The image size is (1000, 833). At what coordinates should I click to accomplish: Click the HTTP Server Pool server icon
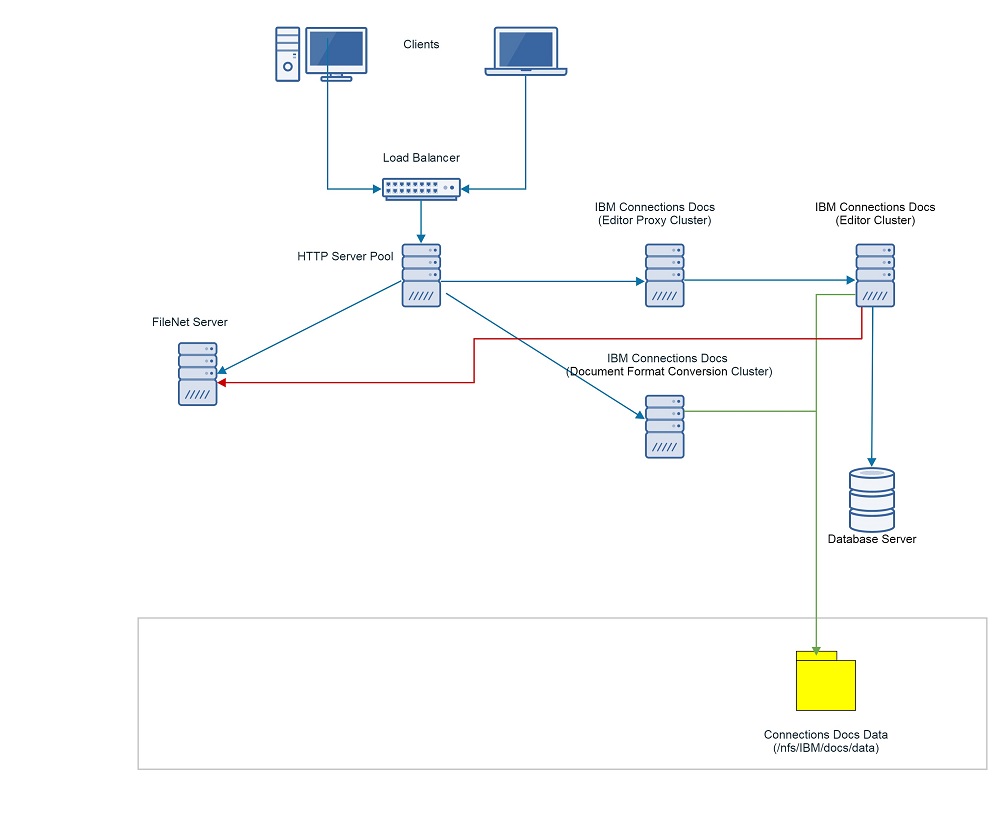420,273
